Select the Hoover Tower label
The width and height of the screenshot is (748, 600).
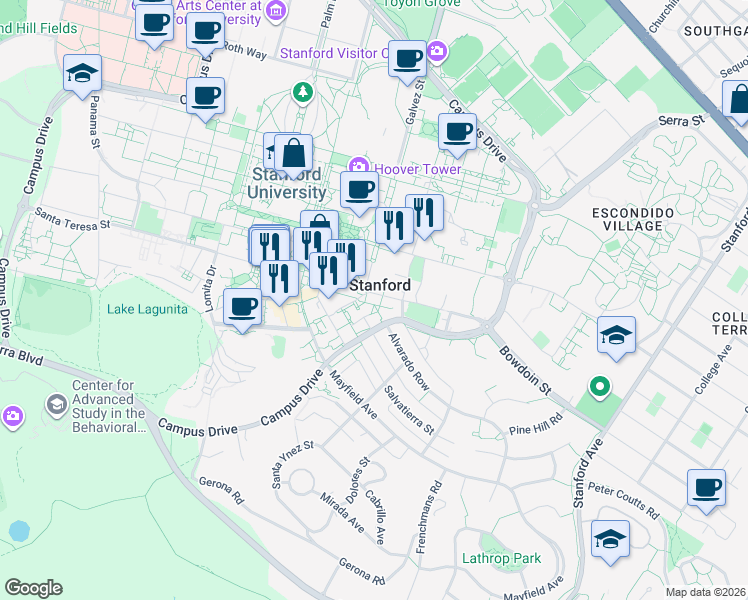point(418,169)
